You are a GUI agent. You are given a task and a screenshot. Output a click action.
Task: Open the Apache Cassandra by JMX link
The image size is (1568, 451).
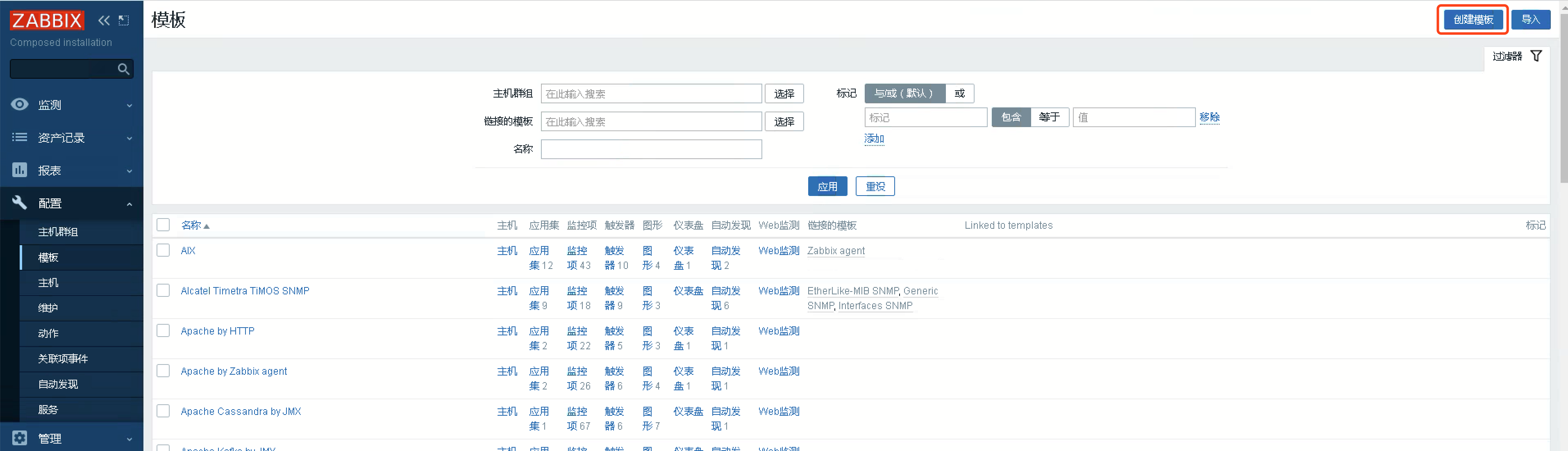241,412
